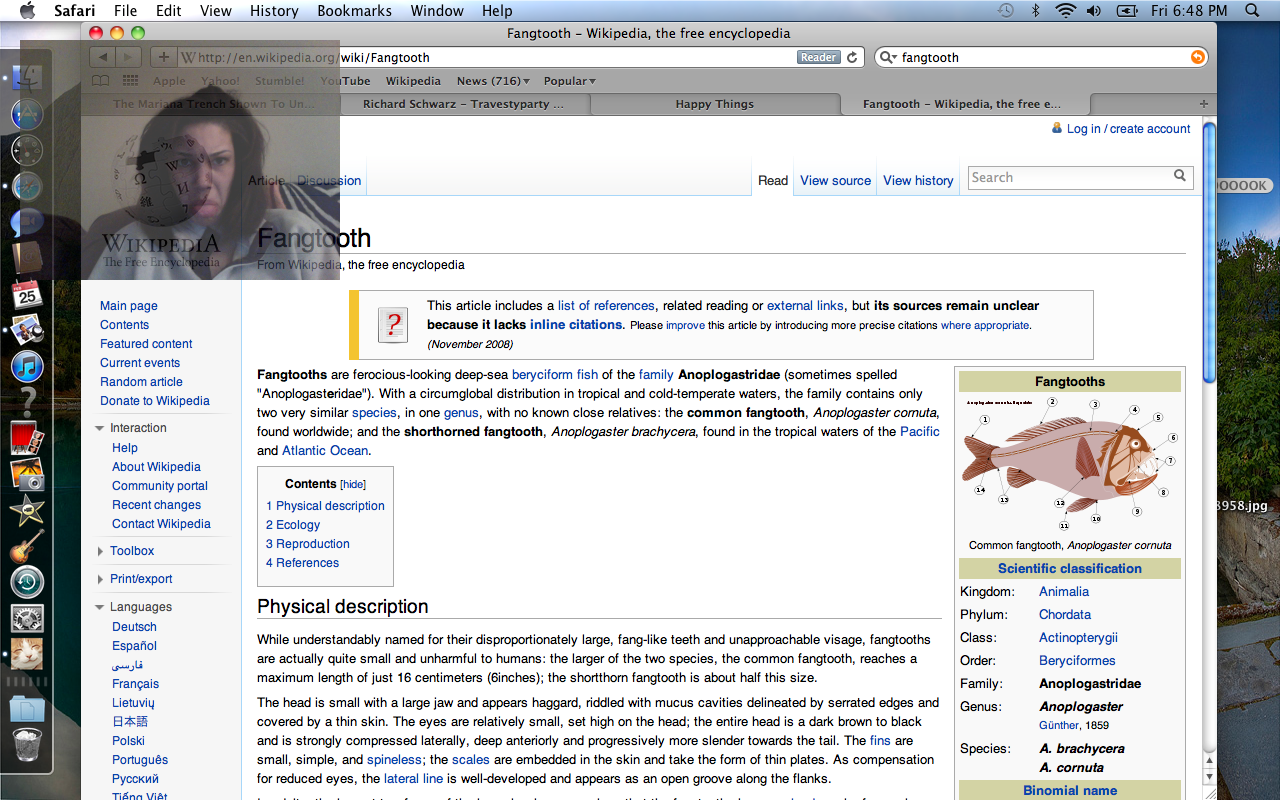
Task: Open the Random article sidebar link
Action: click(x=141, y=382)
